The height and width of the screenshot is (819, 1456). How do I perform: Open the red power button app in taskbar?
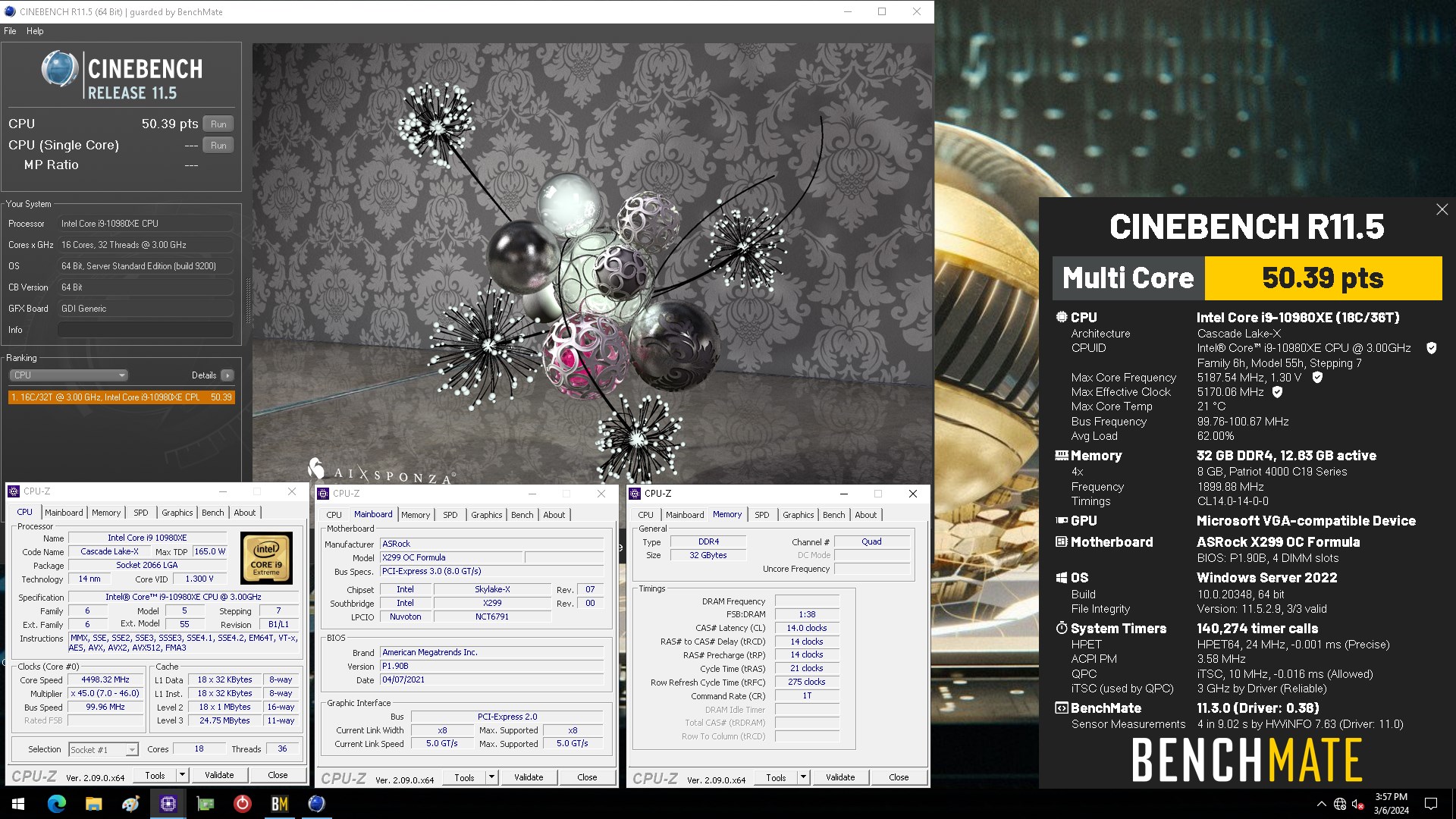pos(242,804)
